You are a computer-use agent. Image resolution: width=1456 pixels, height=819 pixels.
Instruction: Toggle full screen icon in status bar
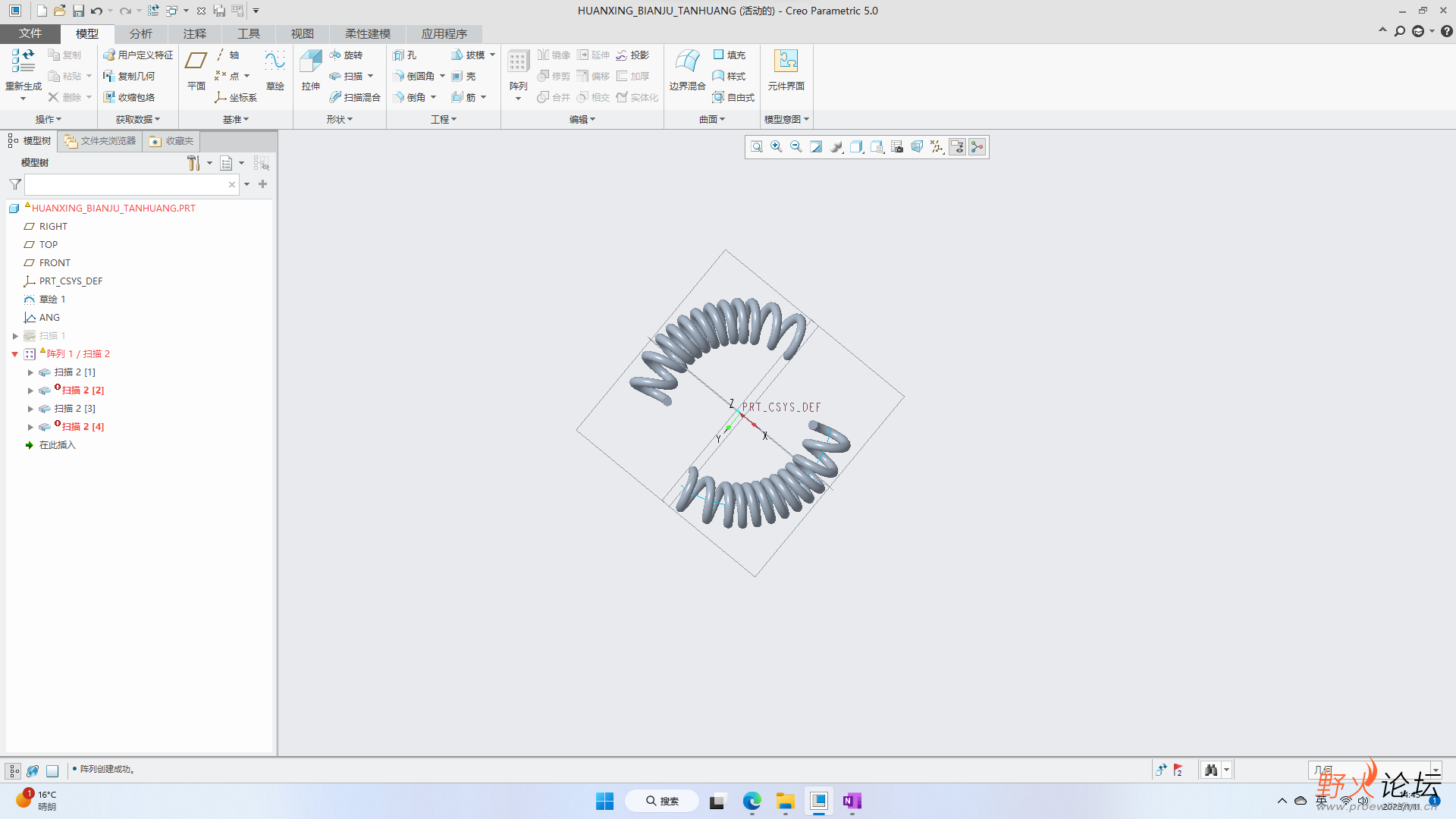point(52,770)
